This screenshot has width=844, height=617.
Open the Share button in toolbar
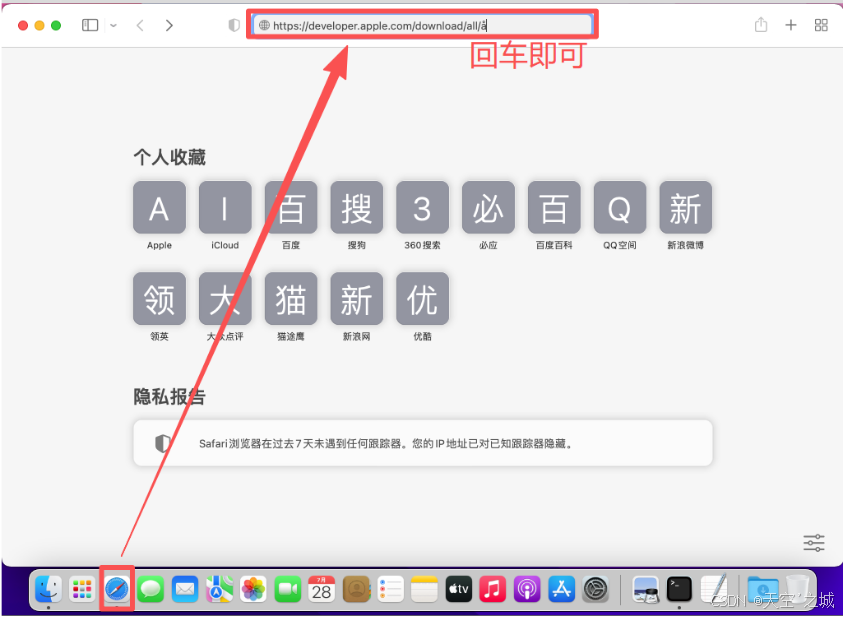(x=761, y=25)
